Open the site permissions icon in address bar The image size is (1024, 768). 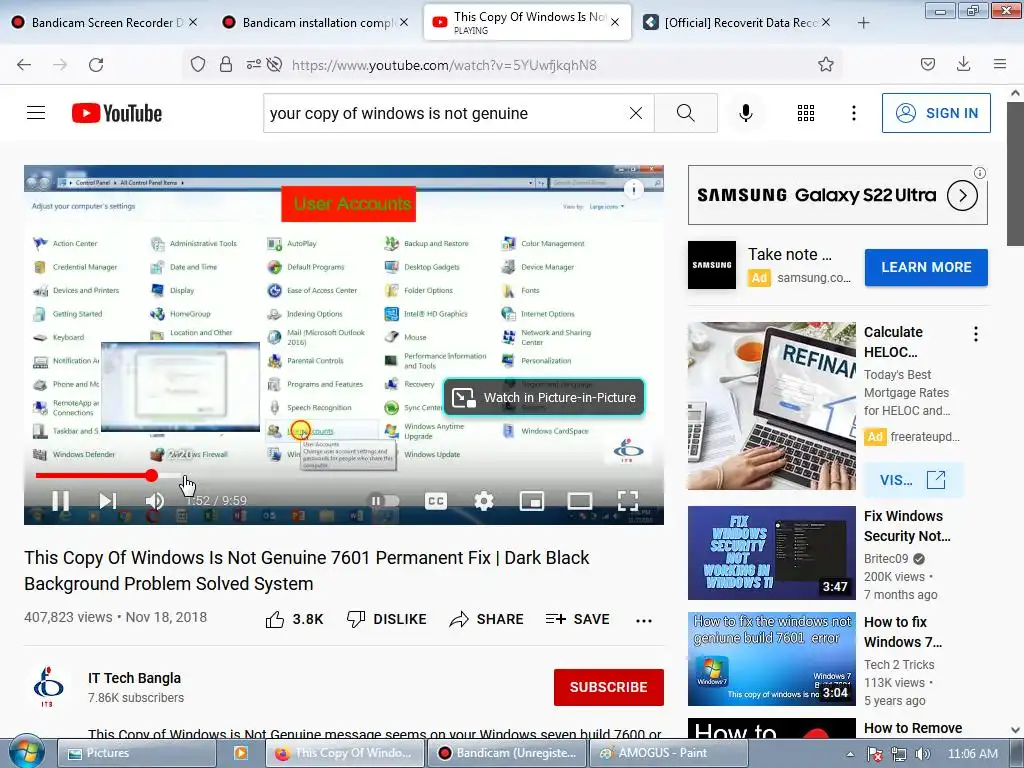253,64
